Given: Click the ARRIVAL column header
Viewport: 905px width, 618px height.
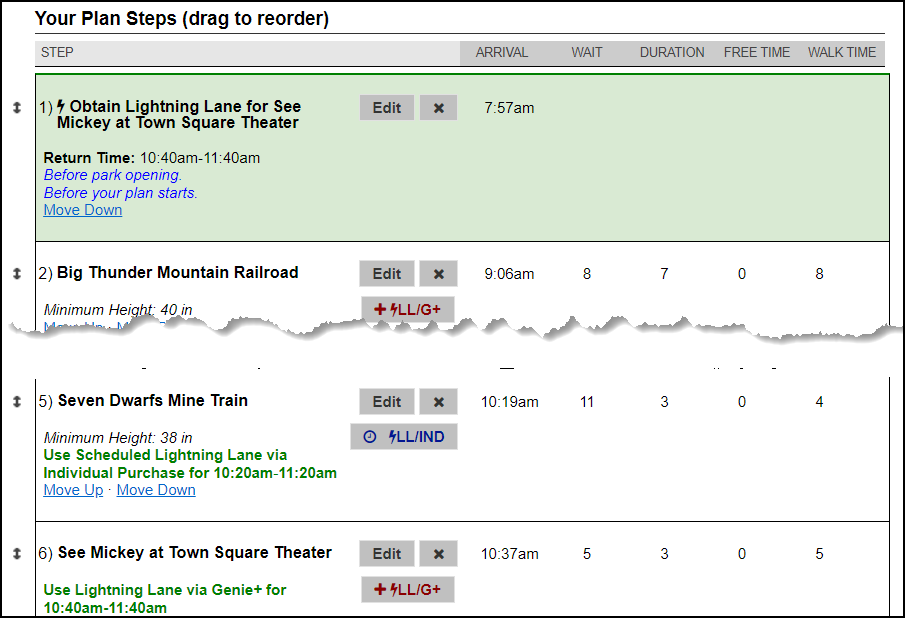Looking at the screenshot, I should 502,53.
